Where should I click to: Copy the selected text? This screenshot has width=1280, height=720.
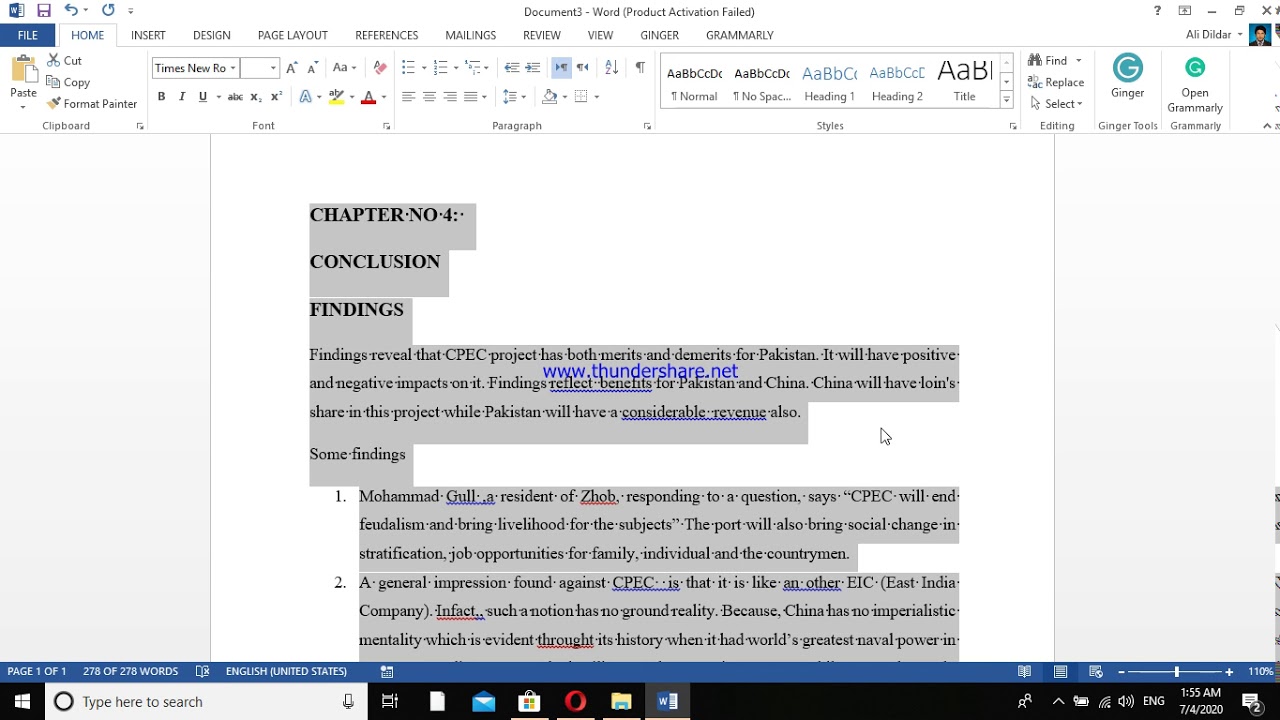point(68,82)
